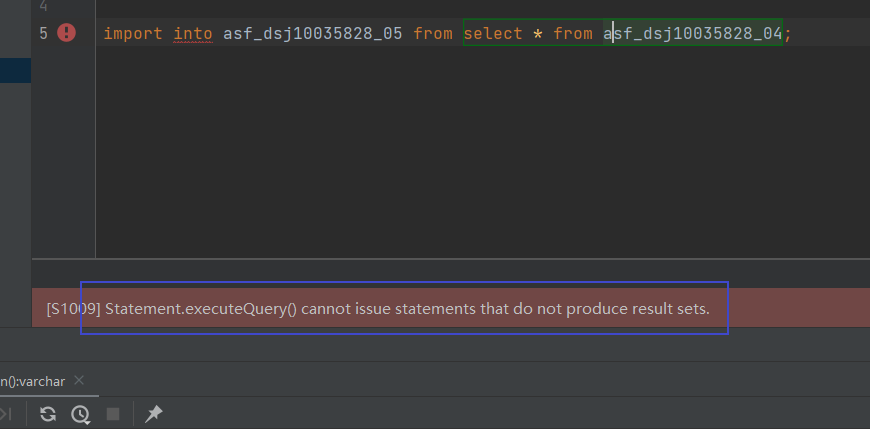Click line number 4 in the gutter
Viewport: 870px width, 429px height.
click(x=43, y=5)
